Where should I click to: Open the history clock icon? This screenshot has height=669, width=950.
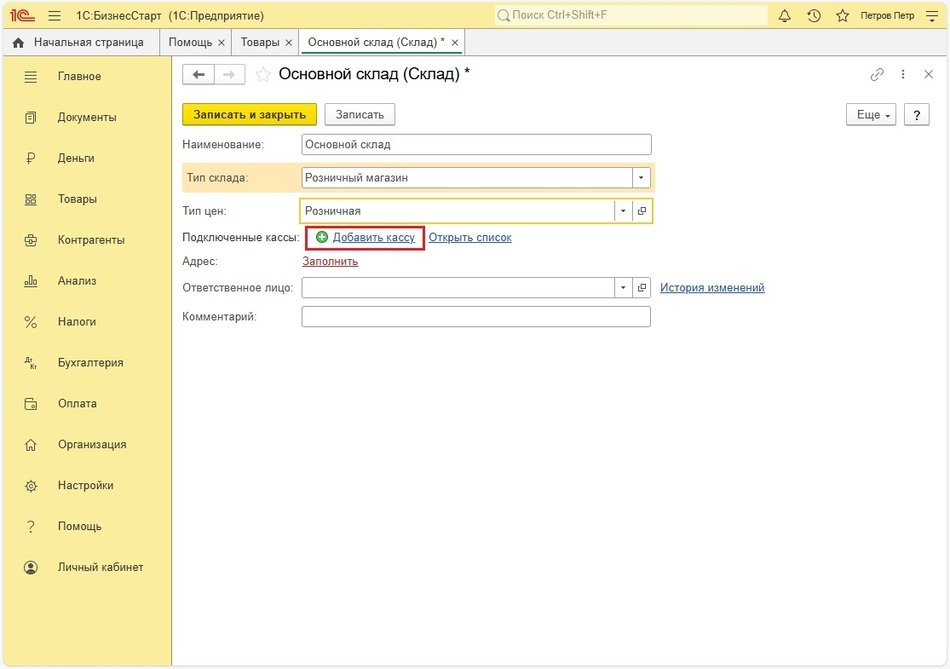click(814, 16)
